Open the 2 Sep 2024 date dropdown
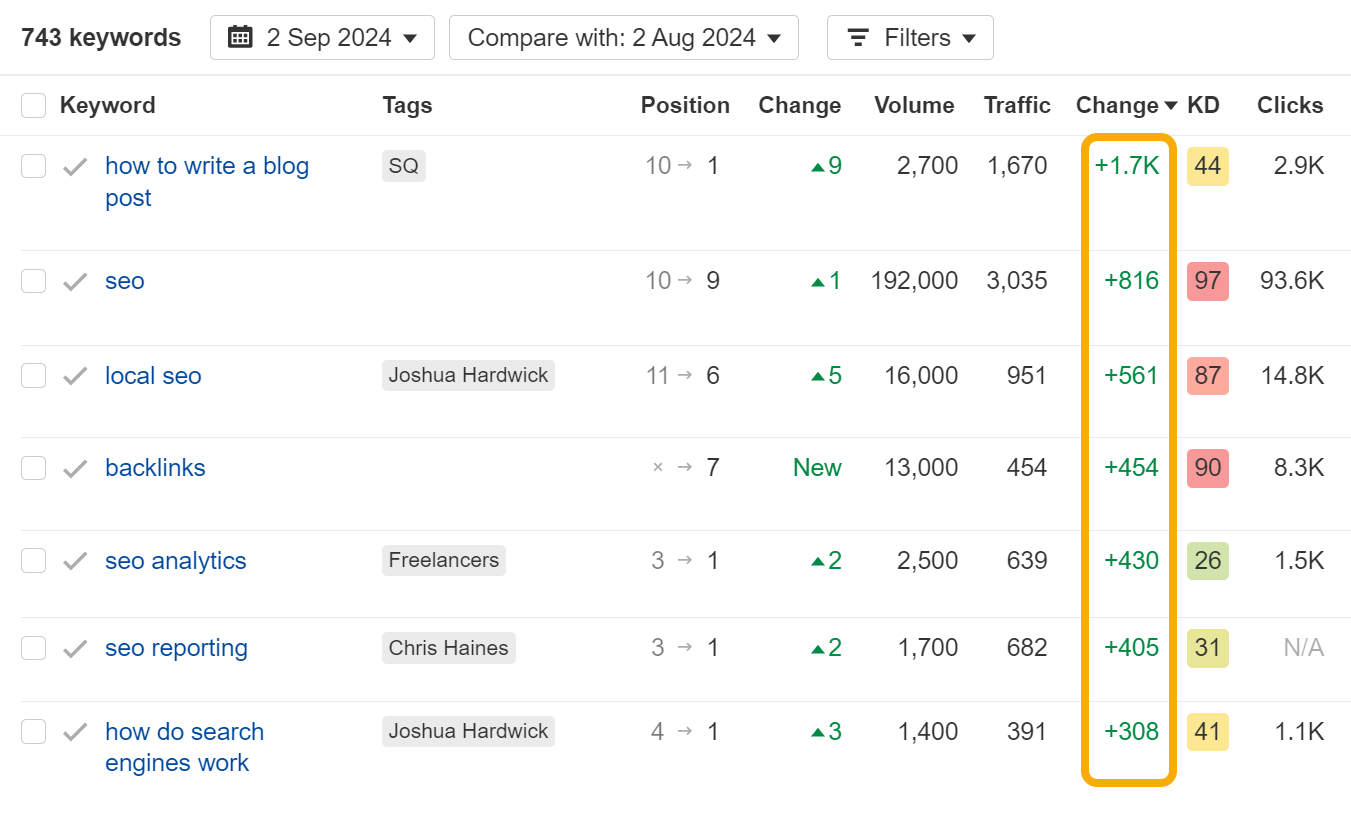This screenshot has height=831, width=1351. 322,37
